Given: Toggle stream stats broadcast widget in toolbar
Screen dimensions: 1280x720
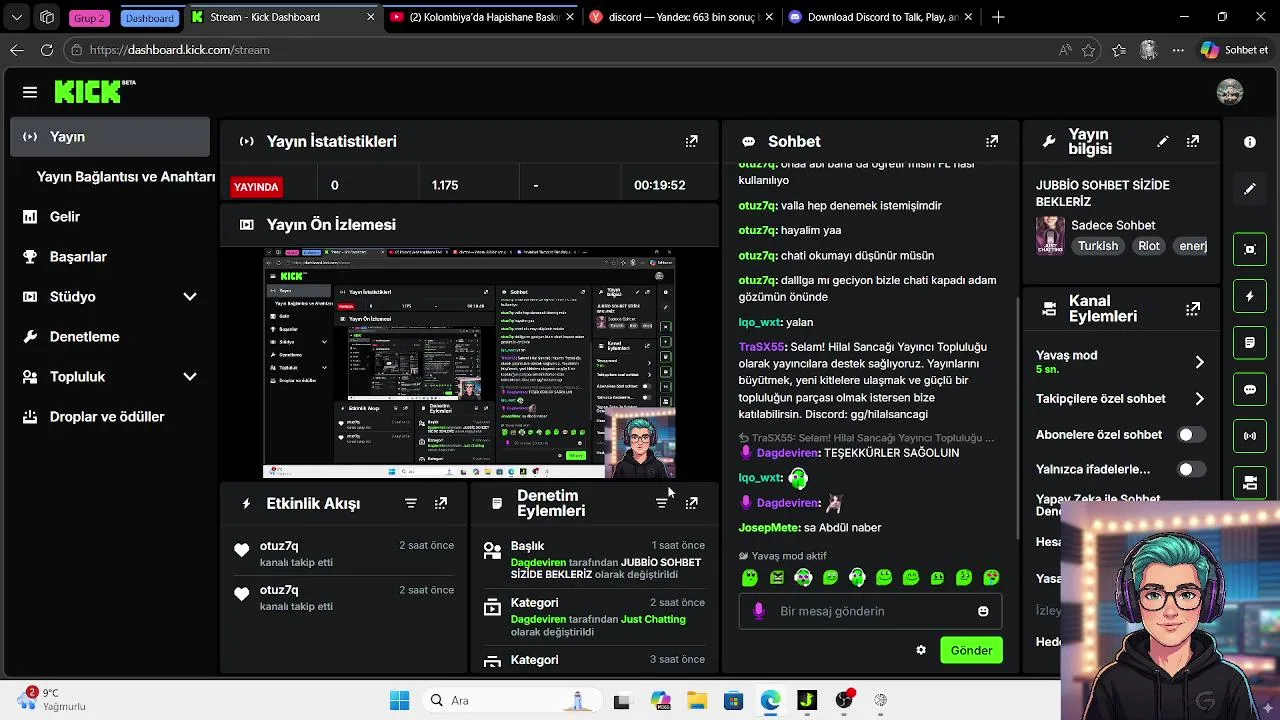Looking at the screenshot, I should pyautogui.click(x=1249, y=436).
